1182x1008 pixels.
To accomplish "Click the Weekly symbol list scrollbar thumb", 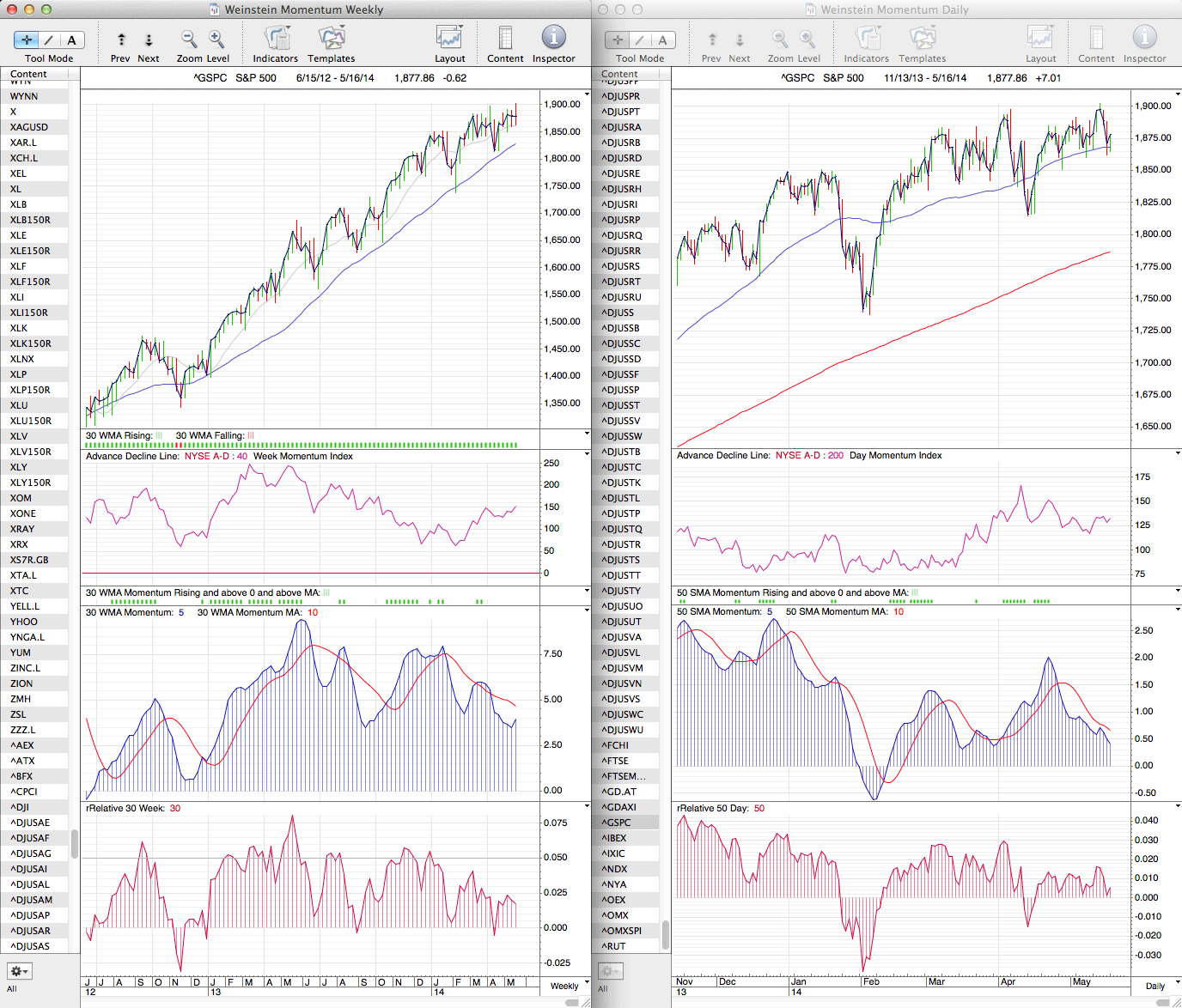I will point(75,843).
